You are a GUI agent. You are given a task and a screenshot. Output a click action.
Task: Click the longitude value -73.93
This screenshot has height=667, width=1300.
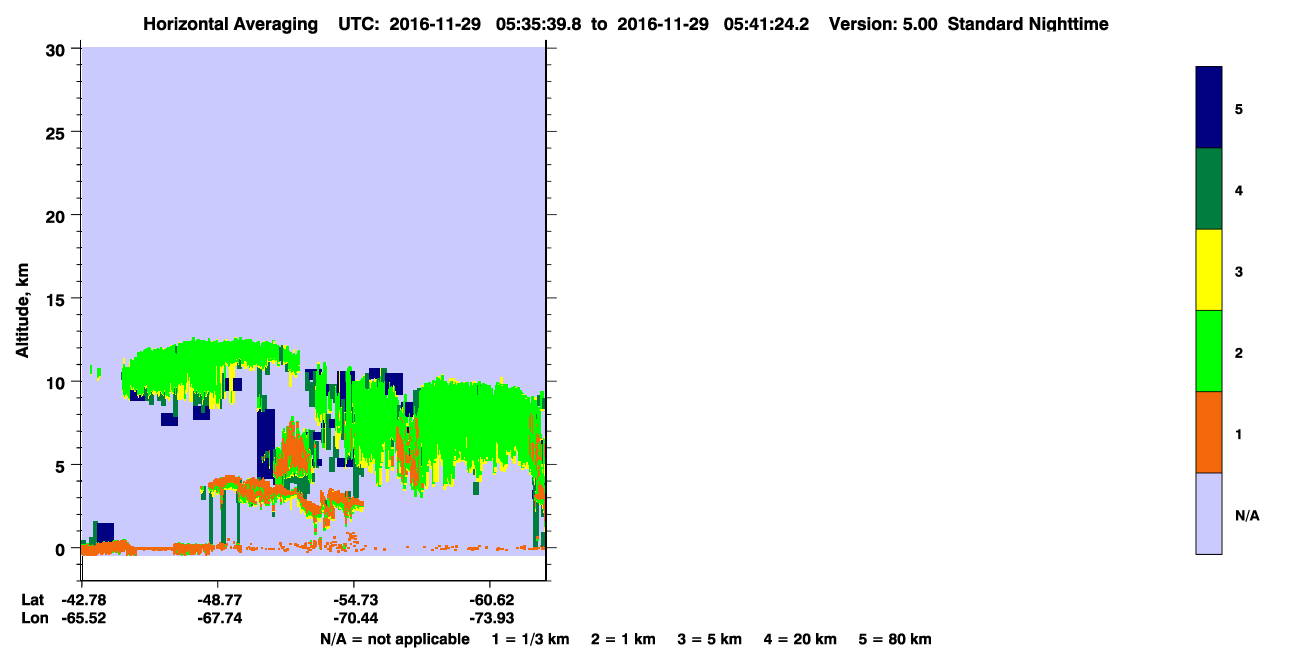pos(491,618)
